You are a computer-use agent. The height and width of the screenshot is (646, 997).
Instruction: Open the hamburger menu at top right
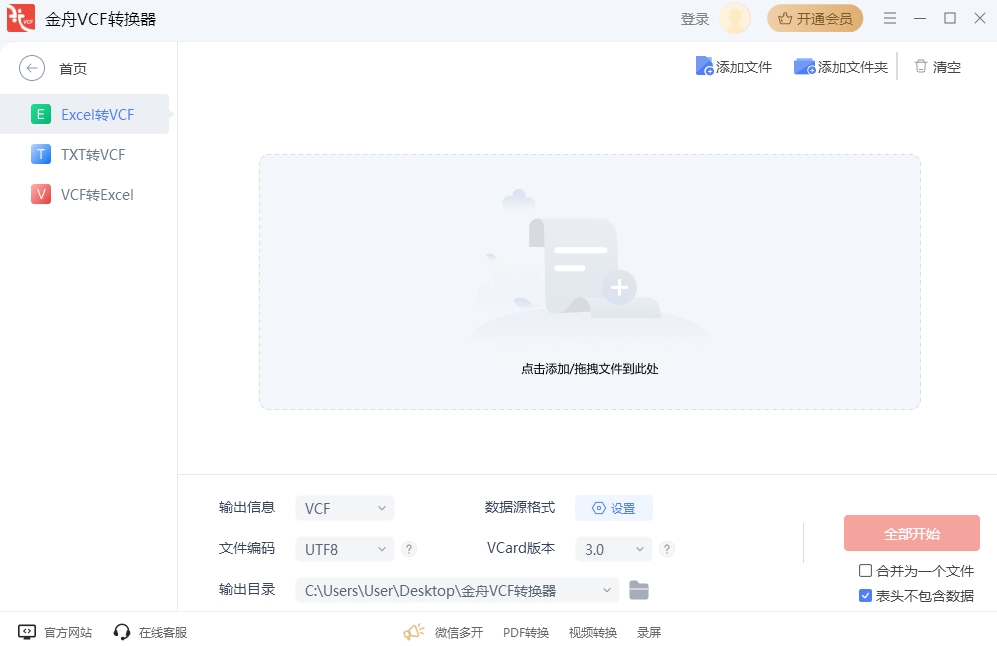890,17
